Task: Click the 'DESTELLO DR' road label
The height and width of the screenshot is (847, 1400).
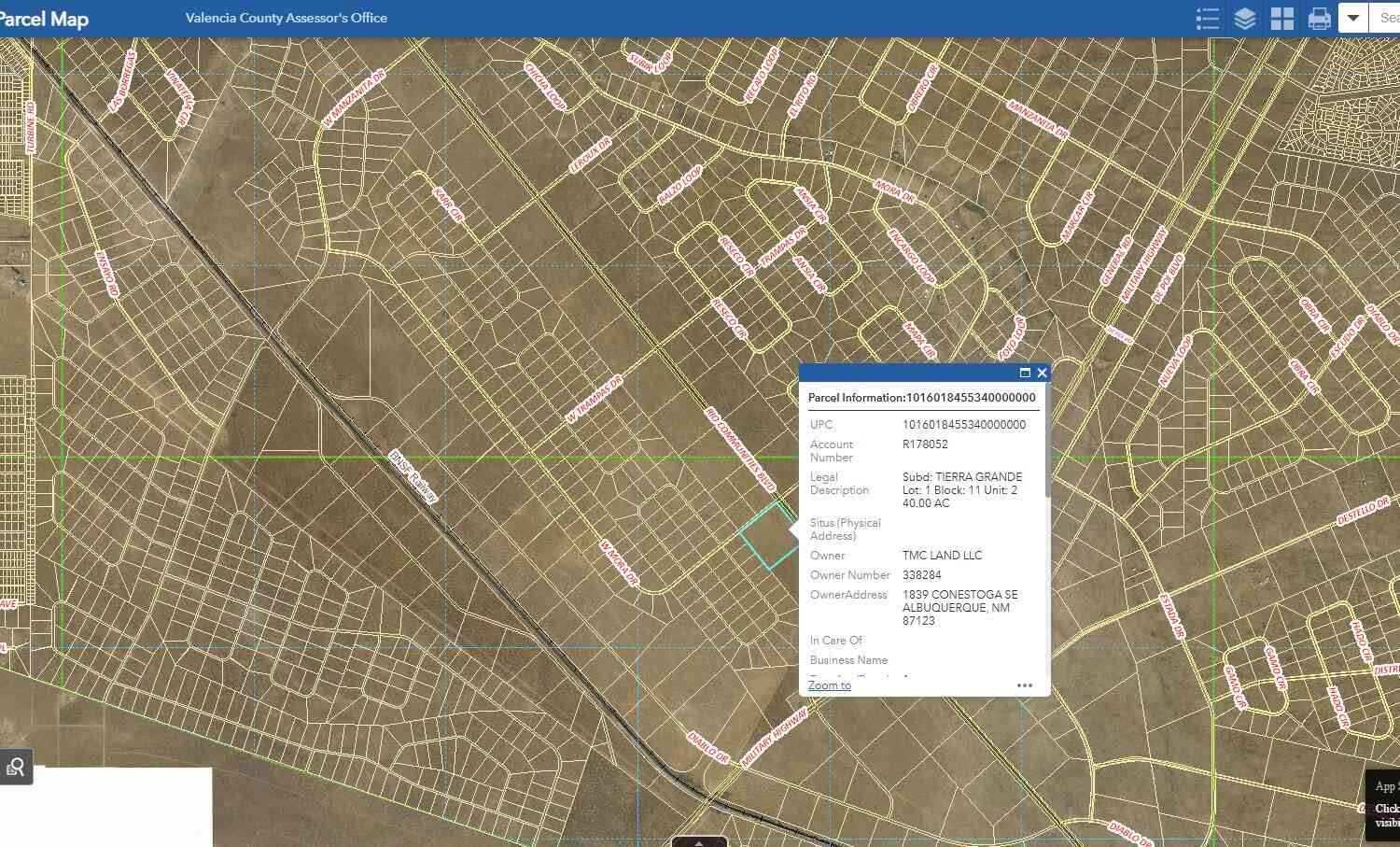Action: 1363,512
